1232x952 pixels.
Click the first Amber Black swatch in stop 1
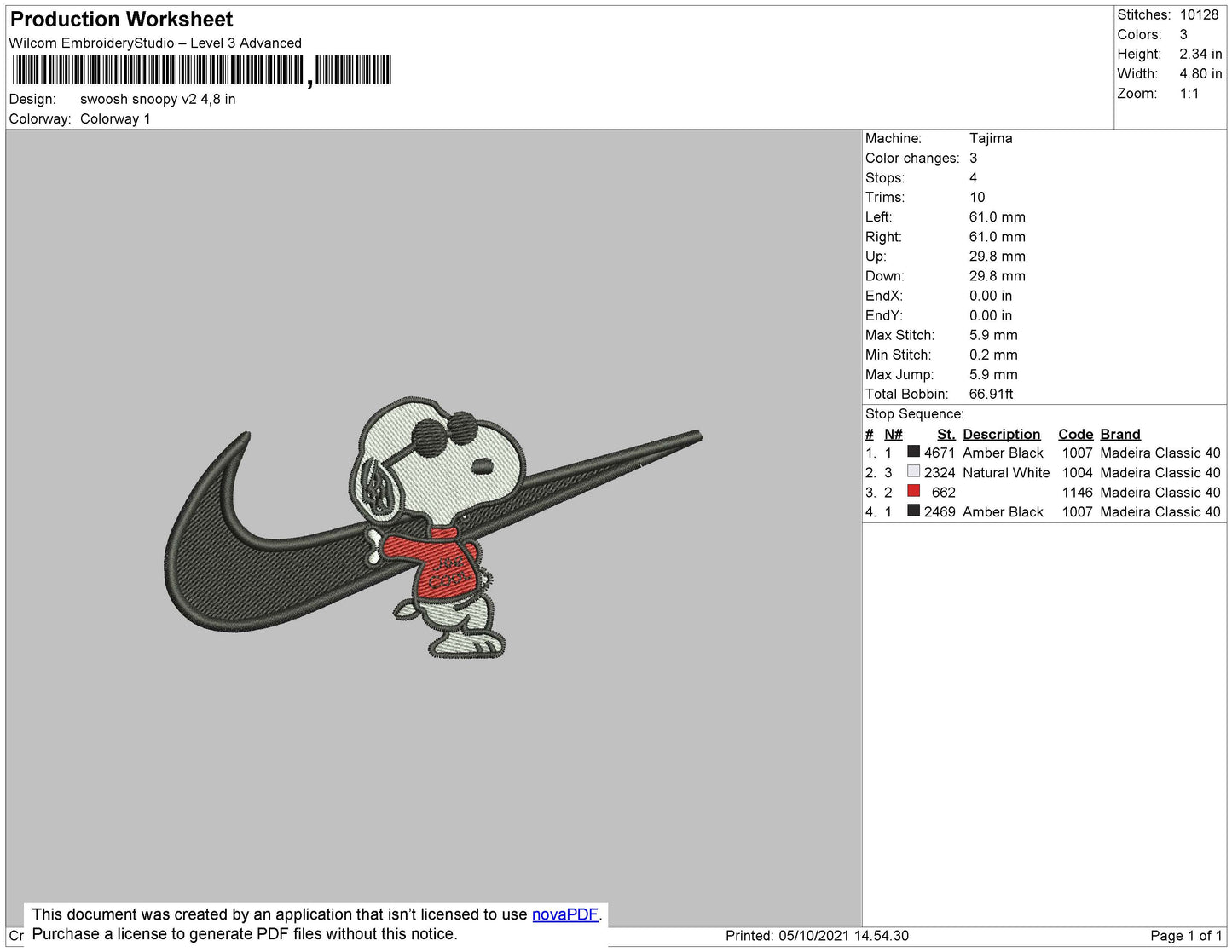pos(913,452)
